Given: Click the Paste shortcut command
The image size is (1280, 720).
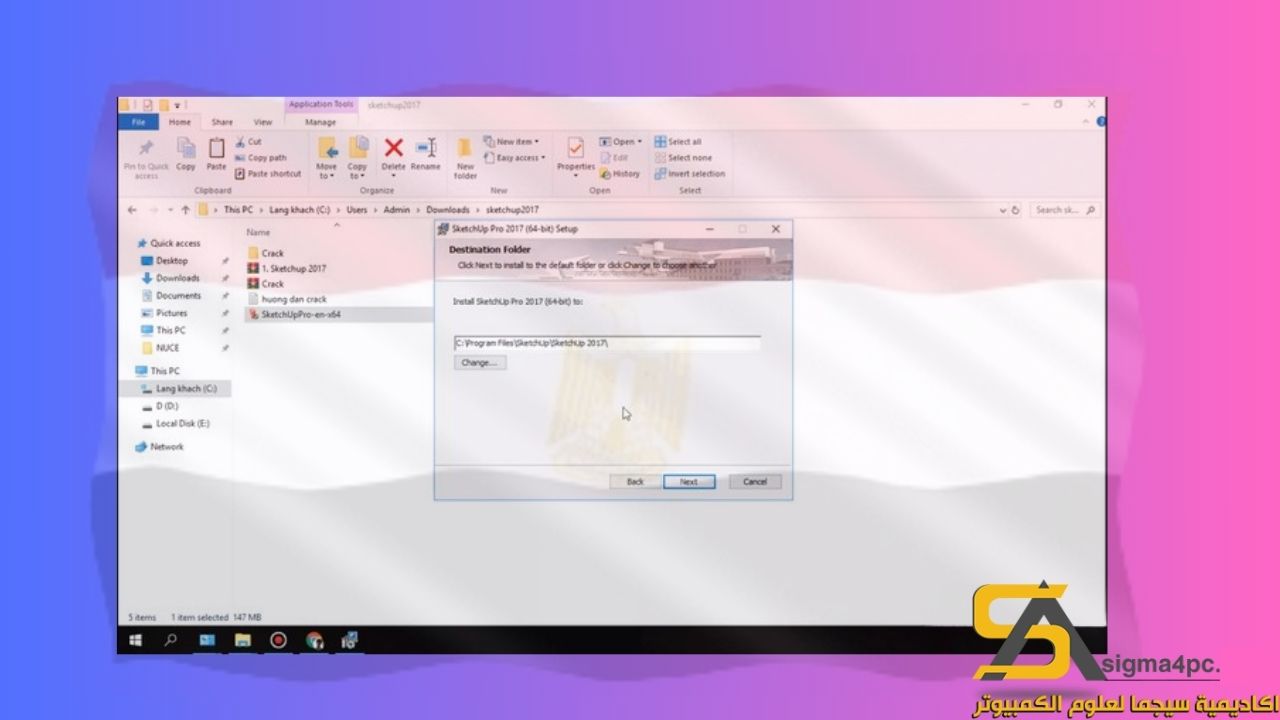Looking at the screenshot, I should [268, 174].
